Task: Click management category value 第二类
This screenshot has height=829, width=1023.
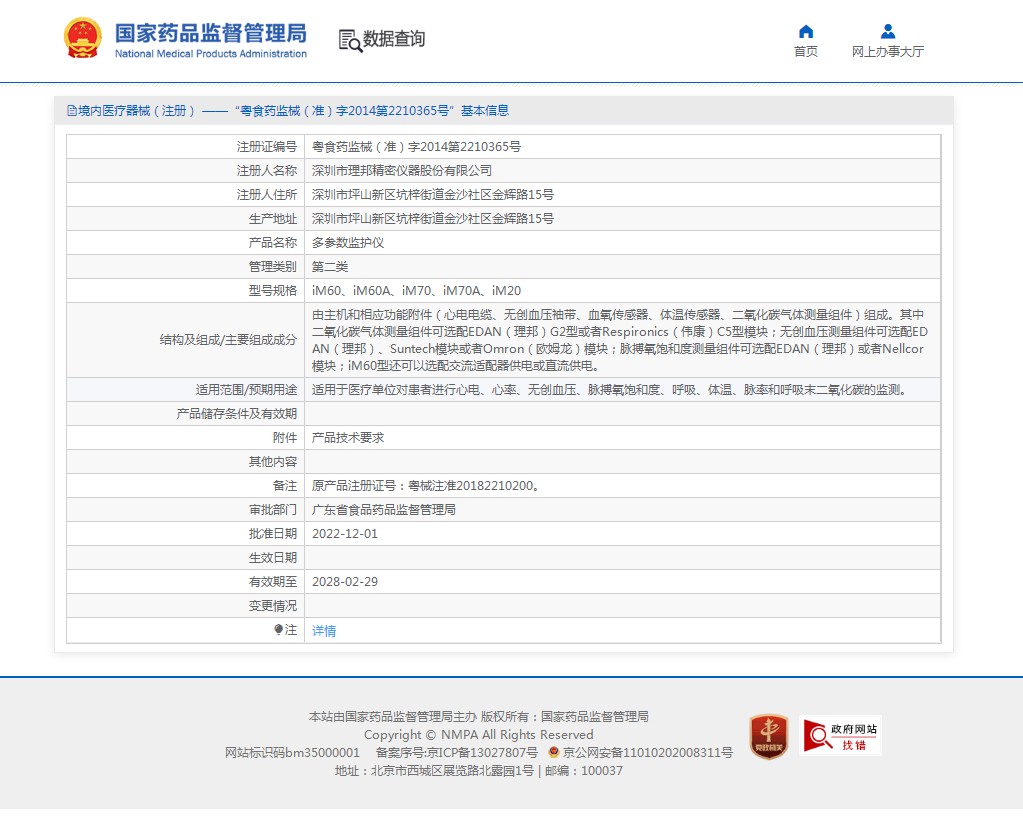Action: click(x=330, y=267)
